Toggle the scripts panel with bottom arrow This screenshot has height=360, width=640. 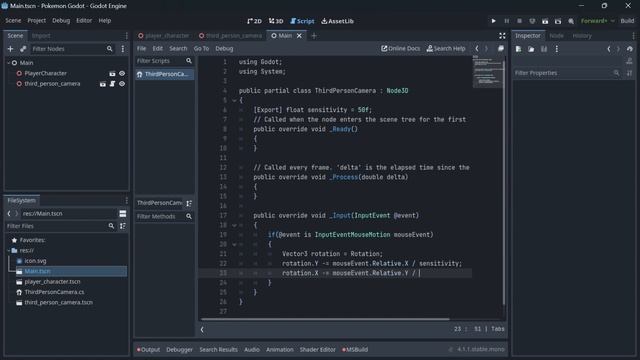202,329
